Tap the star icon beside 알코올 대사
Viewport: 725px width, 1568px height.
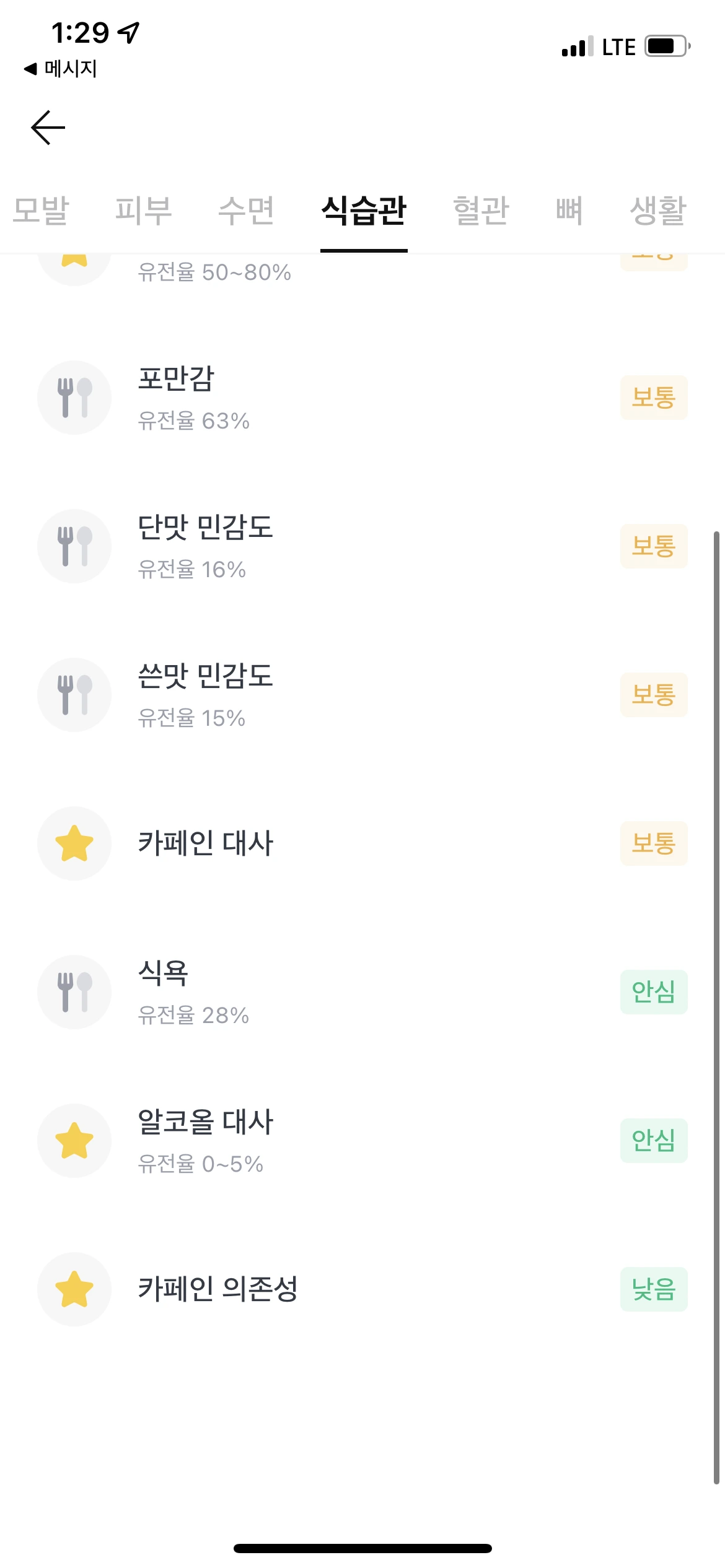tap(74, 1141)
